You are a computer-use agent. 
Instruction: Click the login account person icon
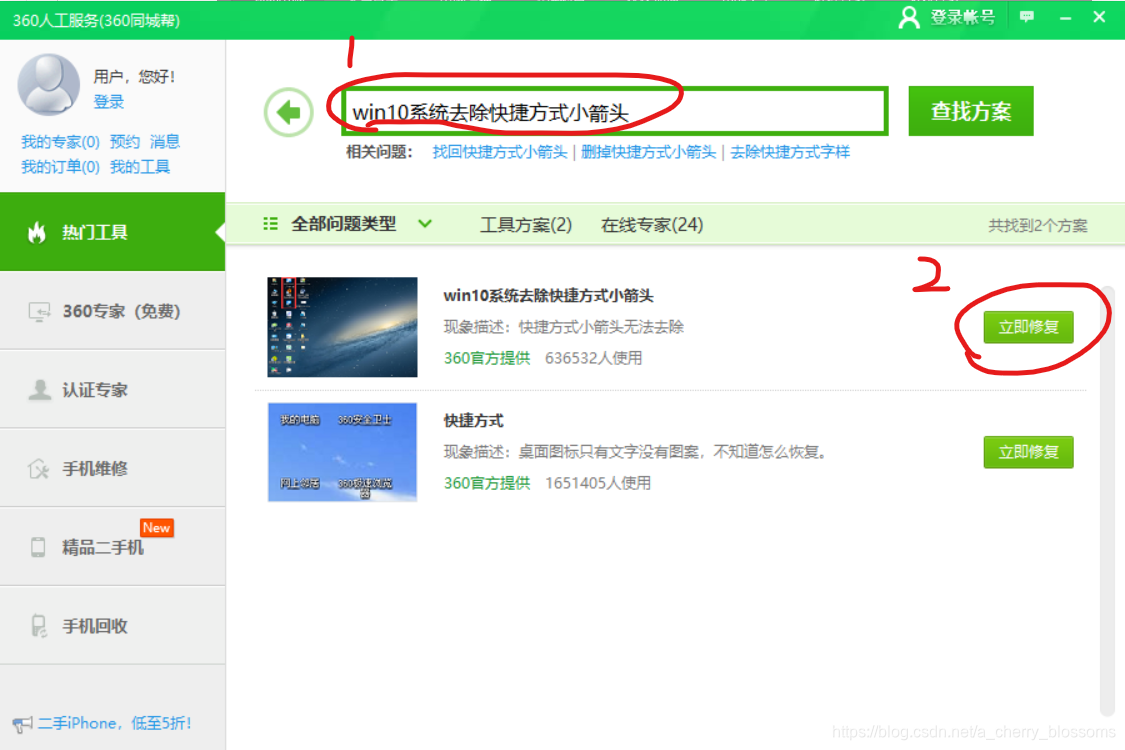(x=908, y=17)
